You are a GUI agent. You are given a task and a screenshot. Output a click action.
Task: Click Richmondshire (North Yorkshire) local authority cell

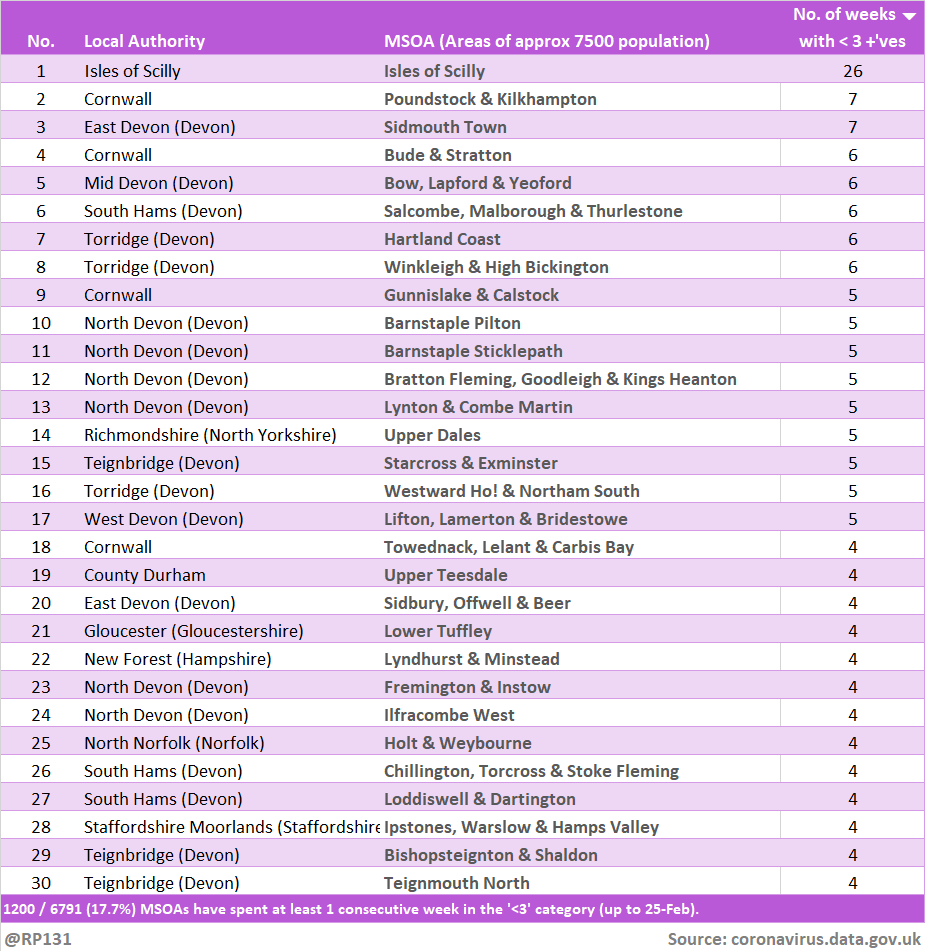pos(210,435)
